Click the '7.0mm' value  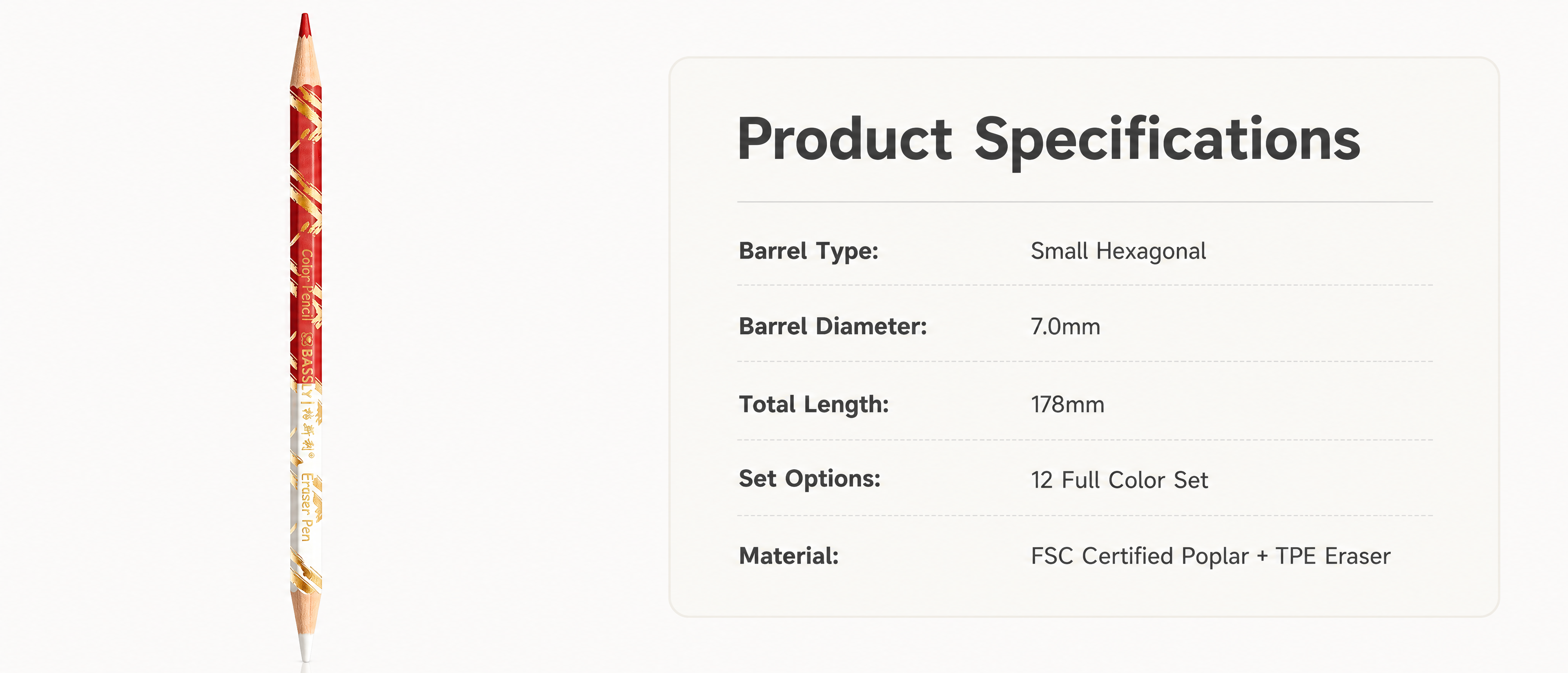pos(1065,327)
